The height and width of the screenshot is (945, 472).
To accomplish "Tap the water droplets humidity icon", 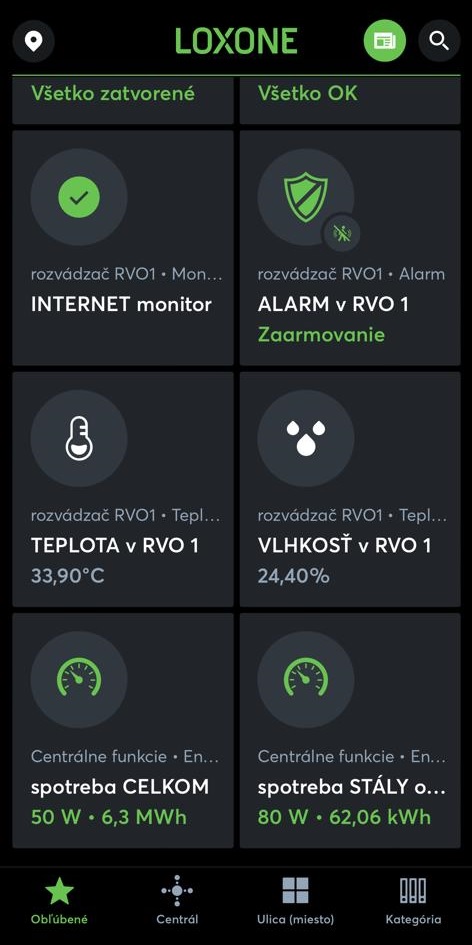I will click(x=306, y=438).
